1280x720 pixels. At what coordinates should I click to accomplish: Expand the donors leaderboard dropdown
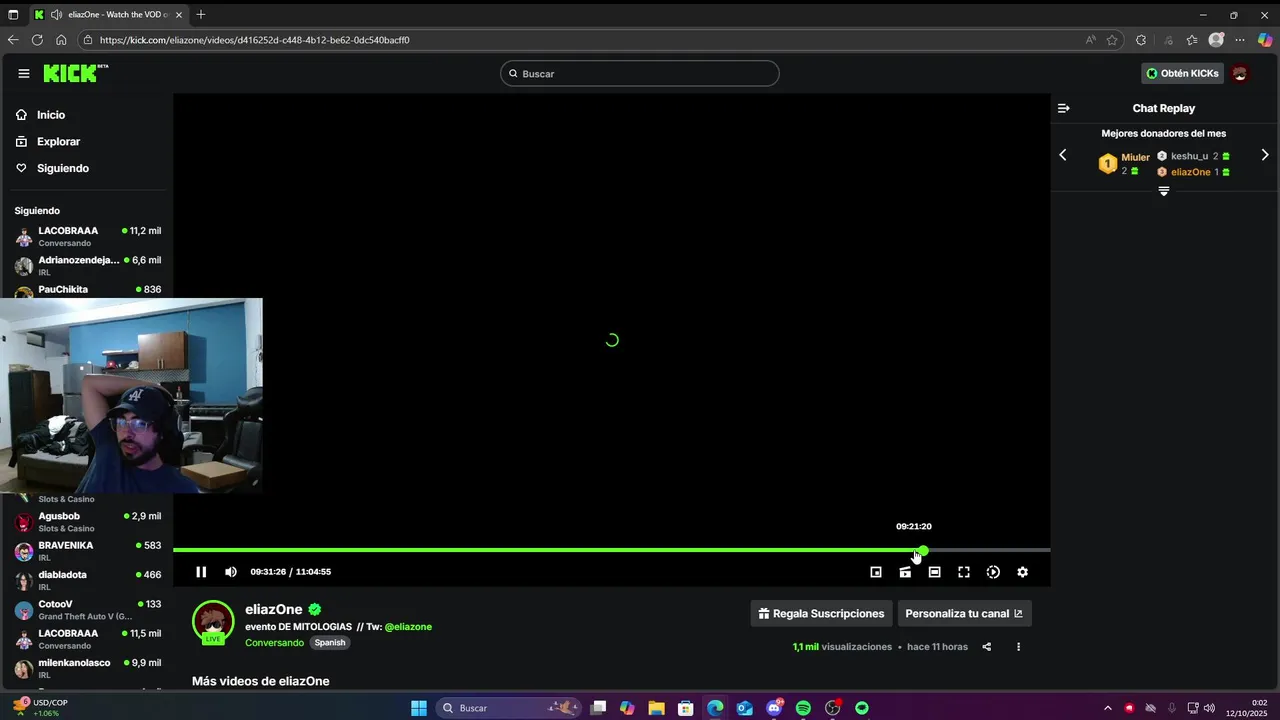(x=1164, y=191)
